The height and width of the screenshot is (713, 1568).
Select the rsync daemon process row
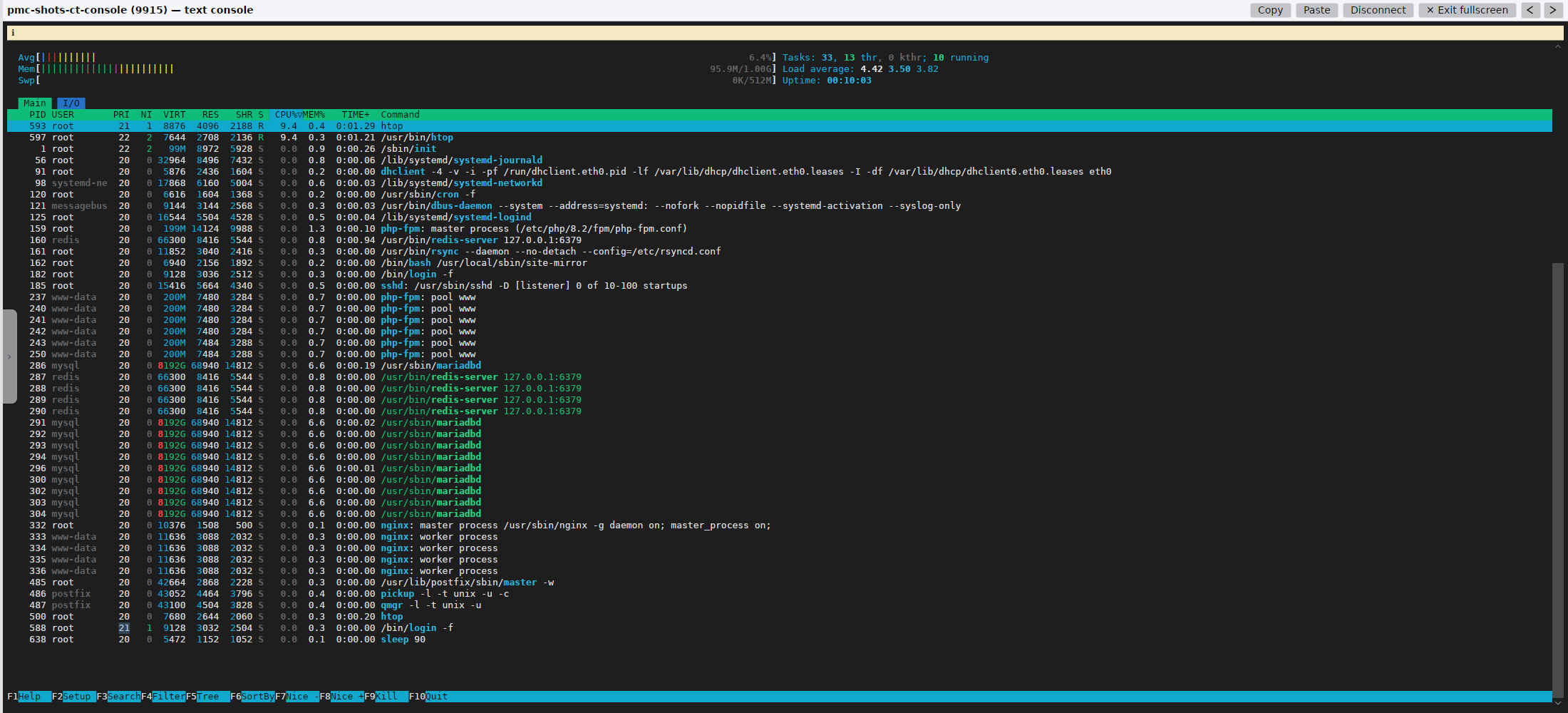tap(780, 252)
